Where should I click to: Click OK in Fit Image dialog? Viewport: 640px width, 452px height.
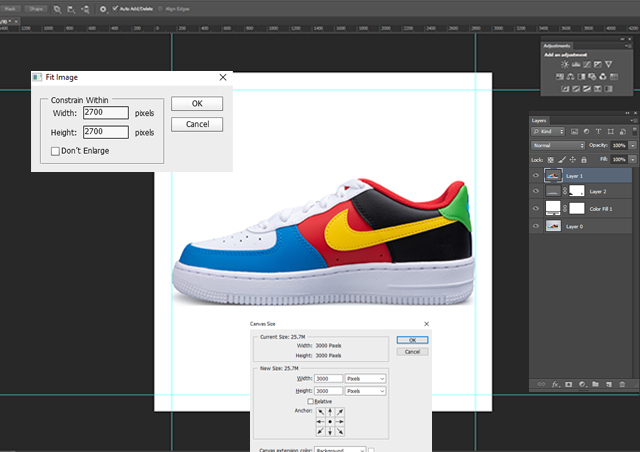(197, 103)
